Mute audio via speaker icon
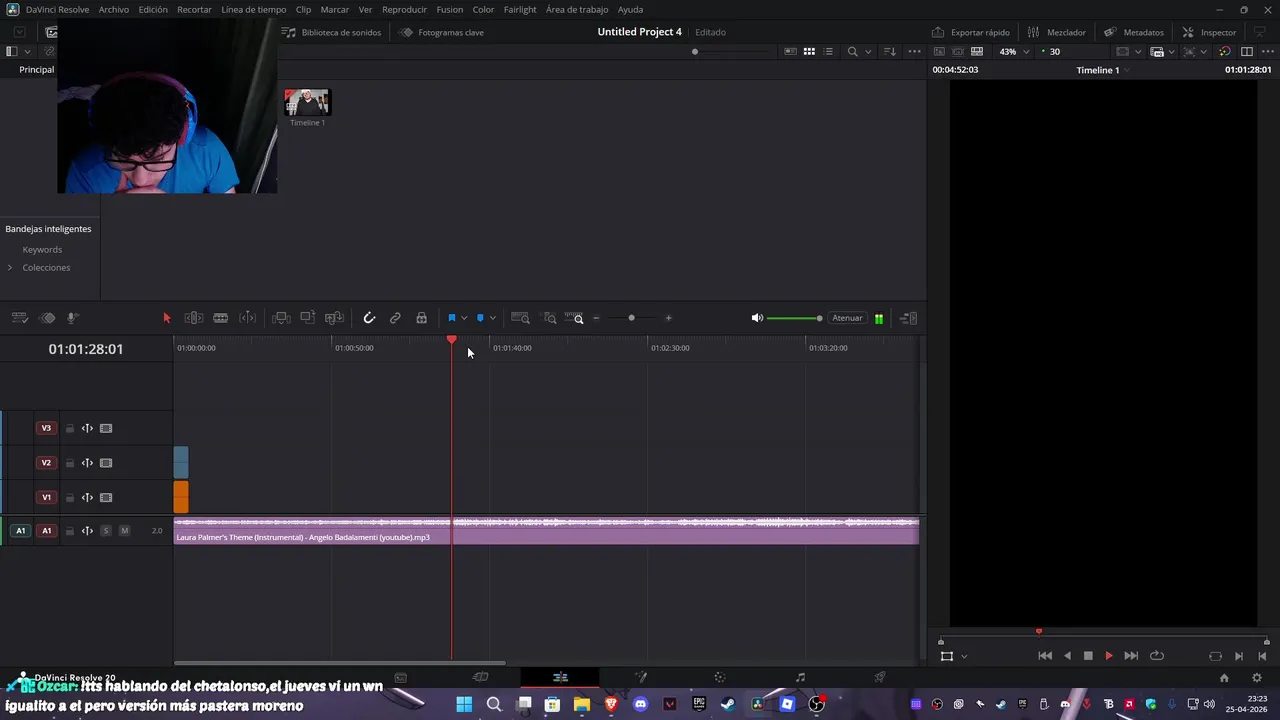This screenshot has width=1280, height=720. pyautogui.click(x=757, y=318)
